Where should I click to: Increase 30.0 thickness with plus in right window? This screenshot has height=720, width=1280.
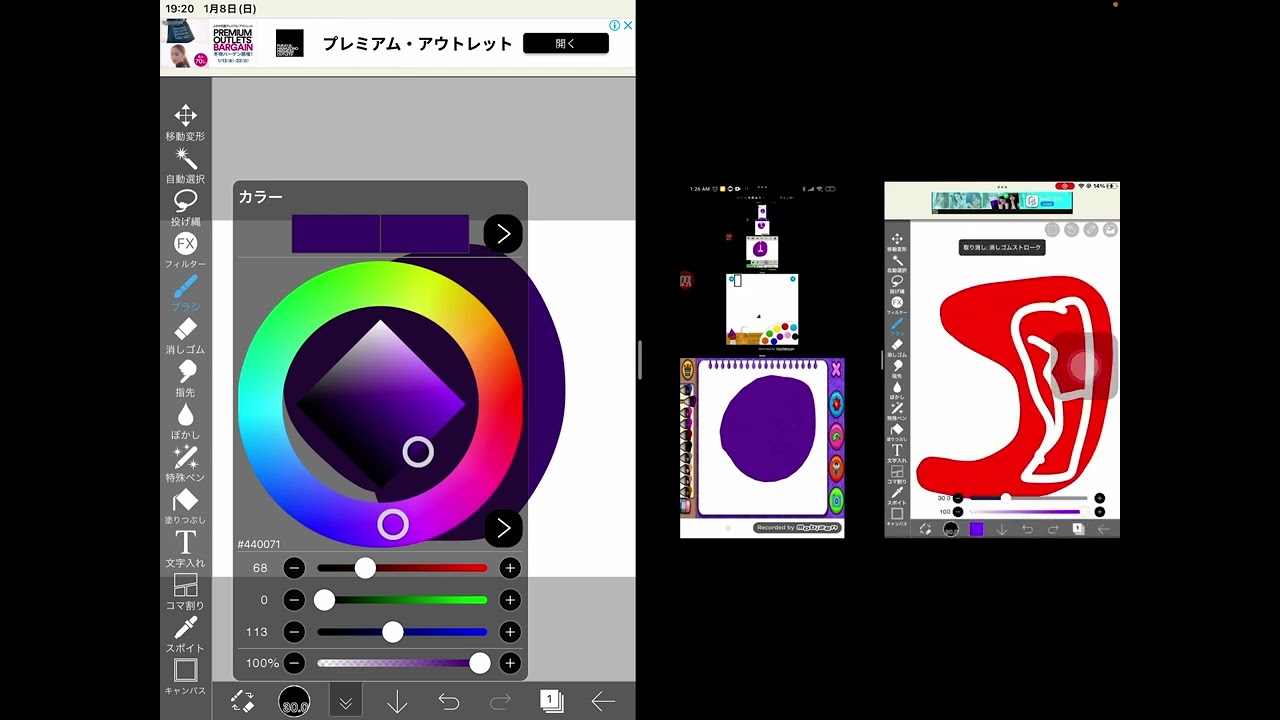(1099, 498)
